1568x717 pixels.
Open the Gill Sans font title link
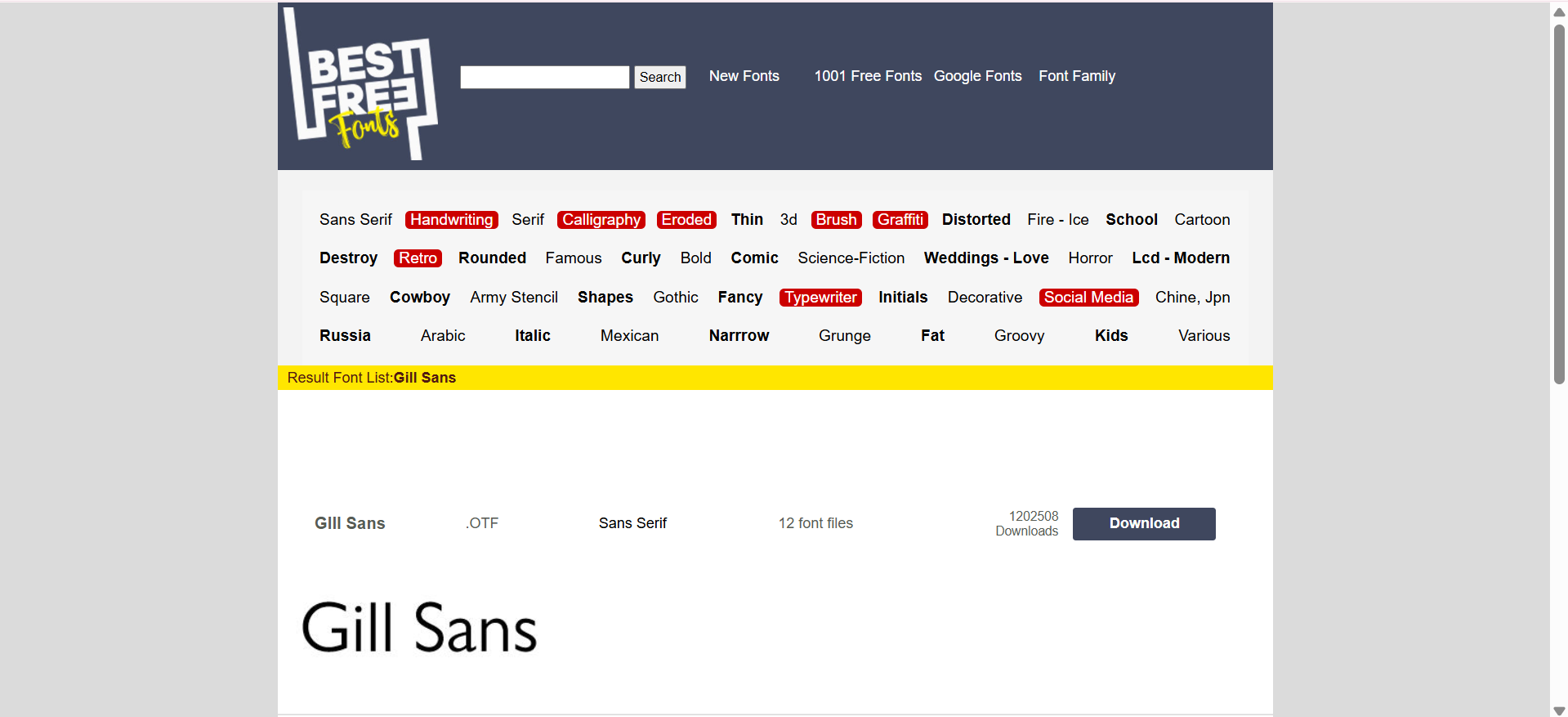click(x=350, y=523)
